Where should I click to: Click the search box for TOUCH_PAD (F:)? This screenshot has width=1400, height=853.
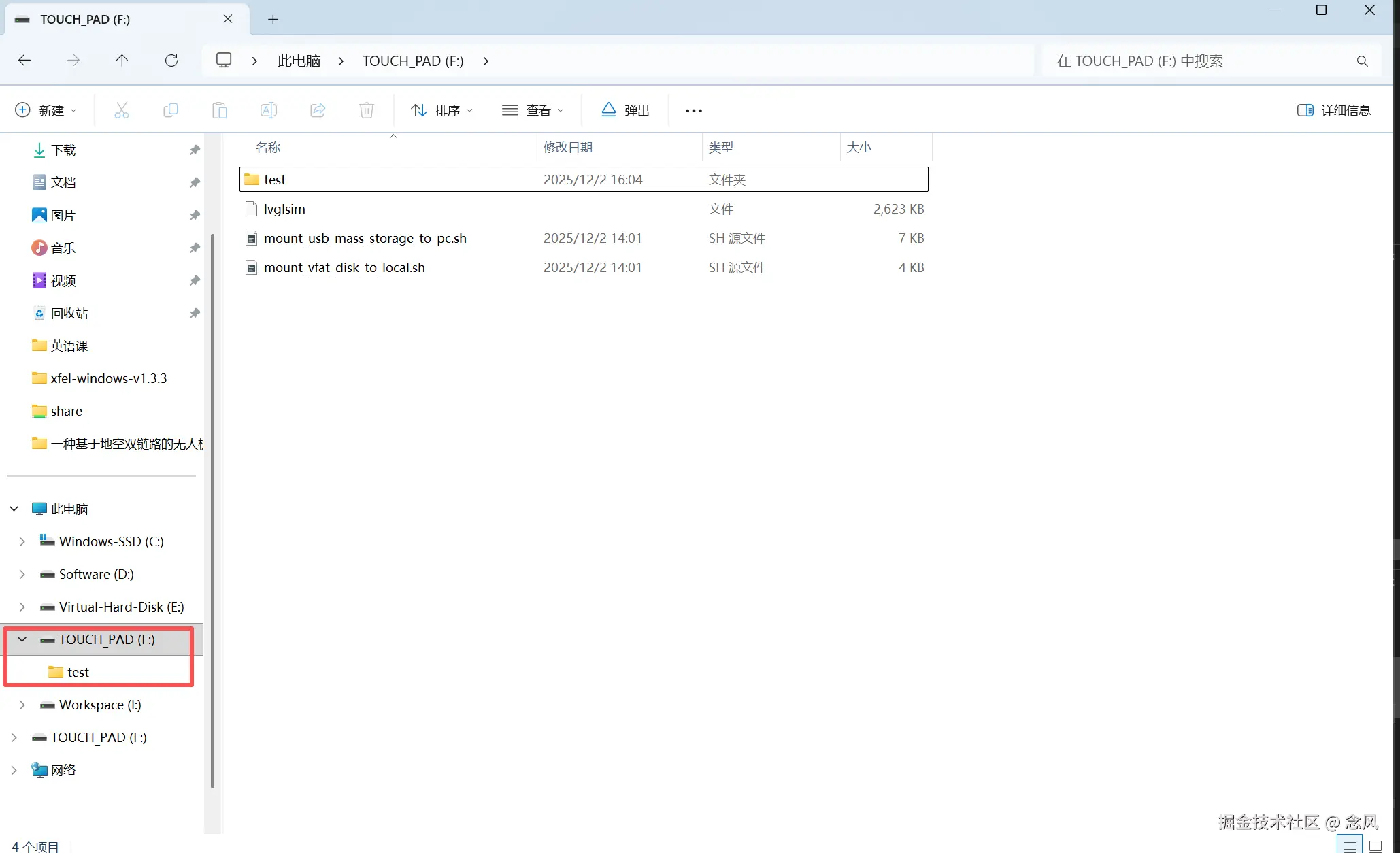[x=1197, y=61]
